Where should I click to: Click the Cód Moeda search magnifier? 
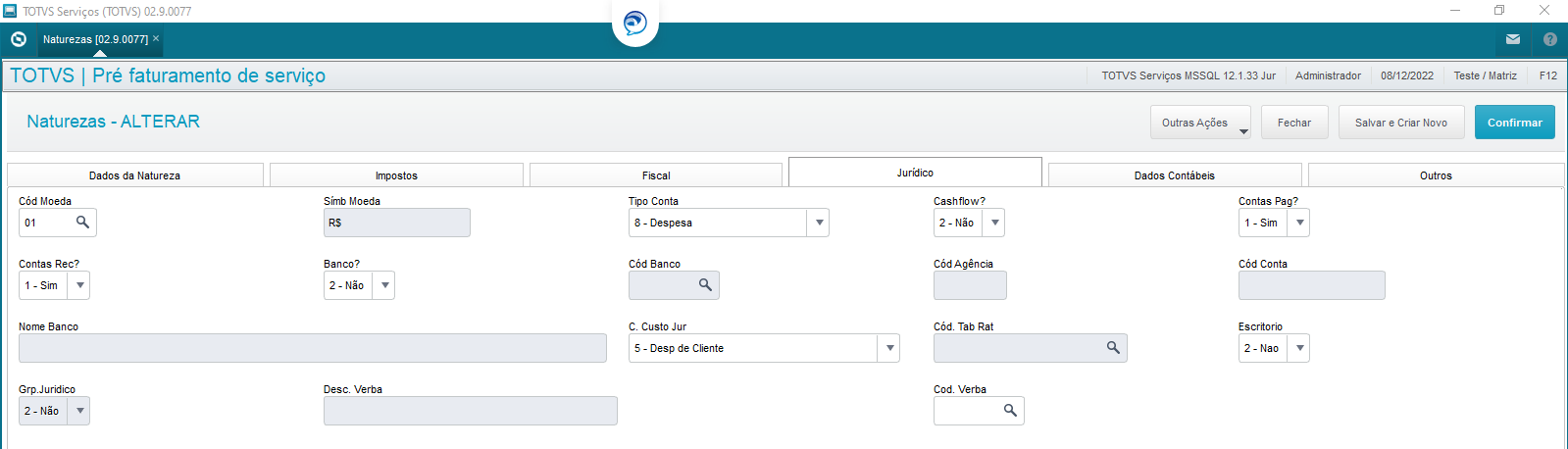83,223
